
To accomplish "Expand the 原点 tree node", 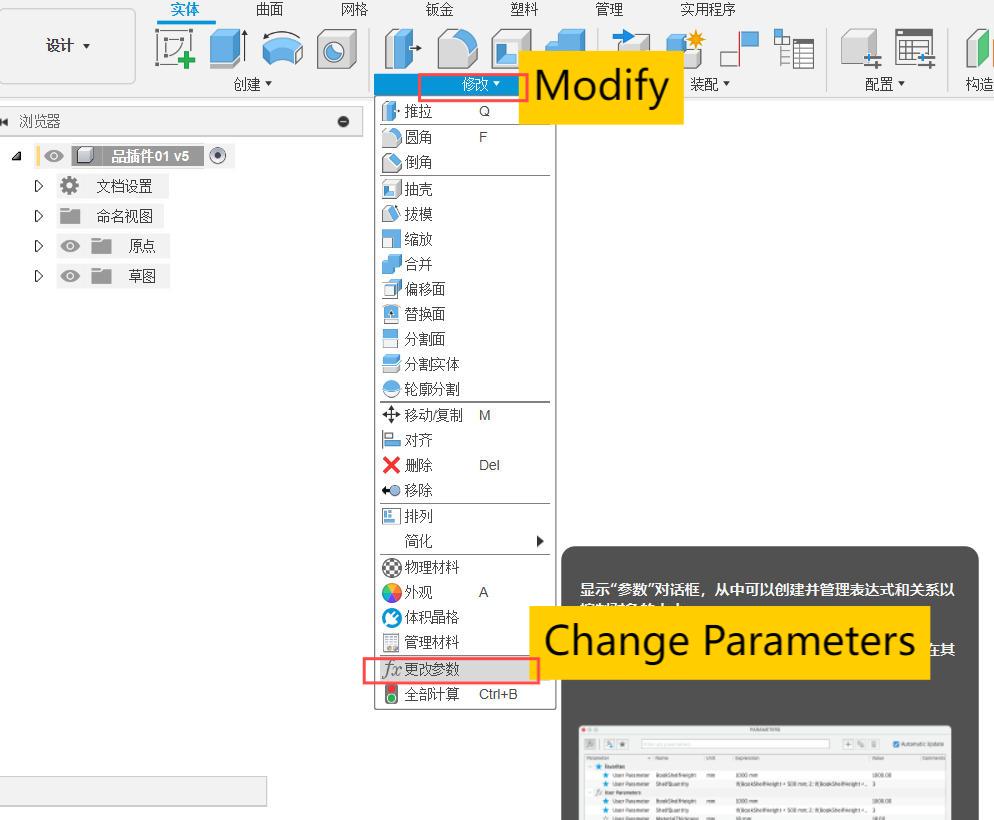I will [39, 246].
